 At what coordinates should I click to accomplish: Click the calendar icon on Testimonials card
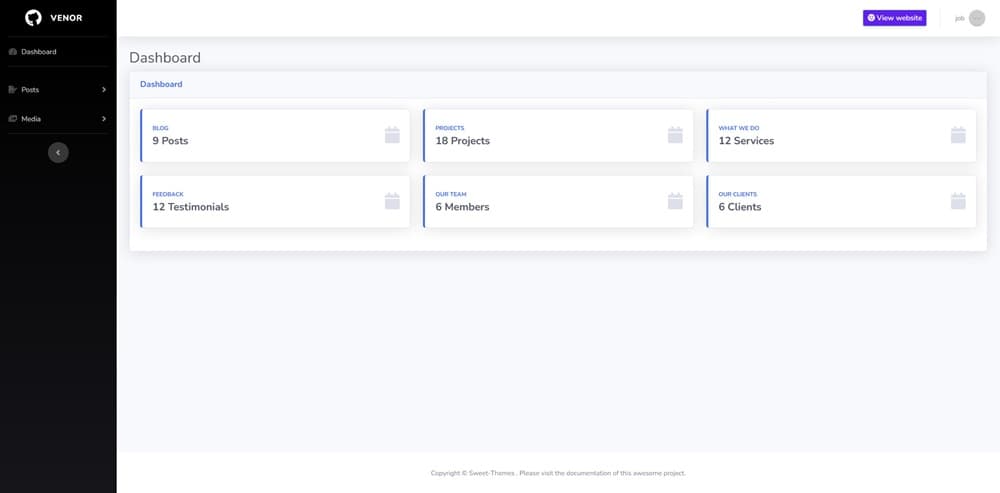point(392,201)
